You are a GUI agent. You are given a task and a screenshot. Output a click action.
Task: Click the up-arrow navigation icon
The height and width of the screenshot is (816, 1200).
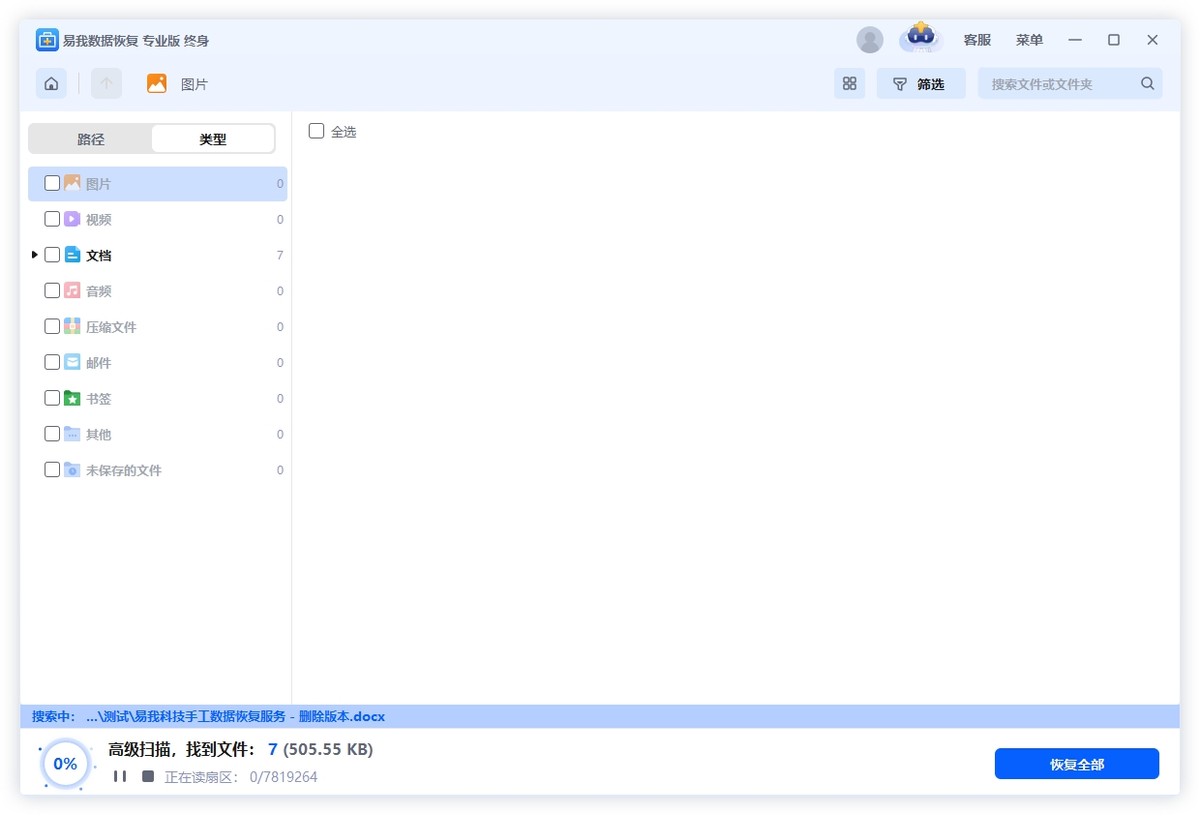[106, 84]
